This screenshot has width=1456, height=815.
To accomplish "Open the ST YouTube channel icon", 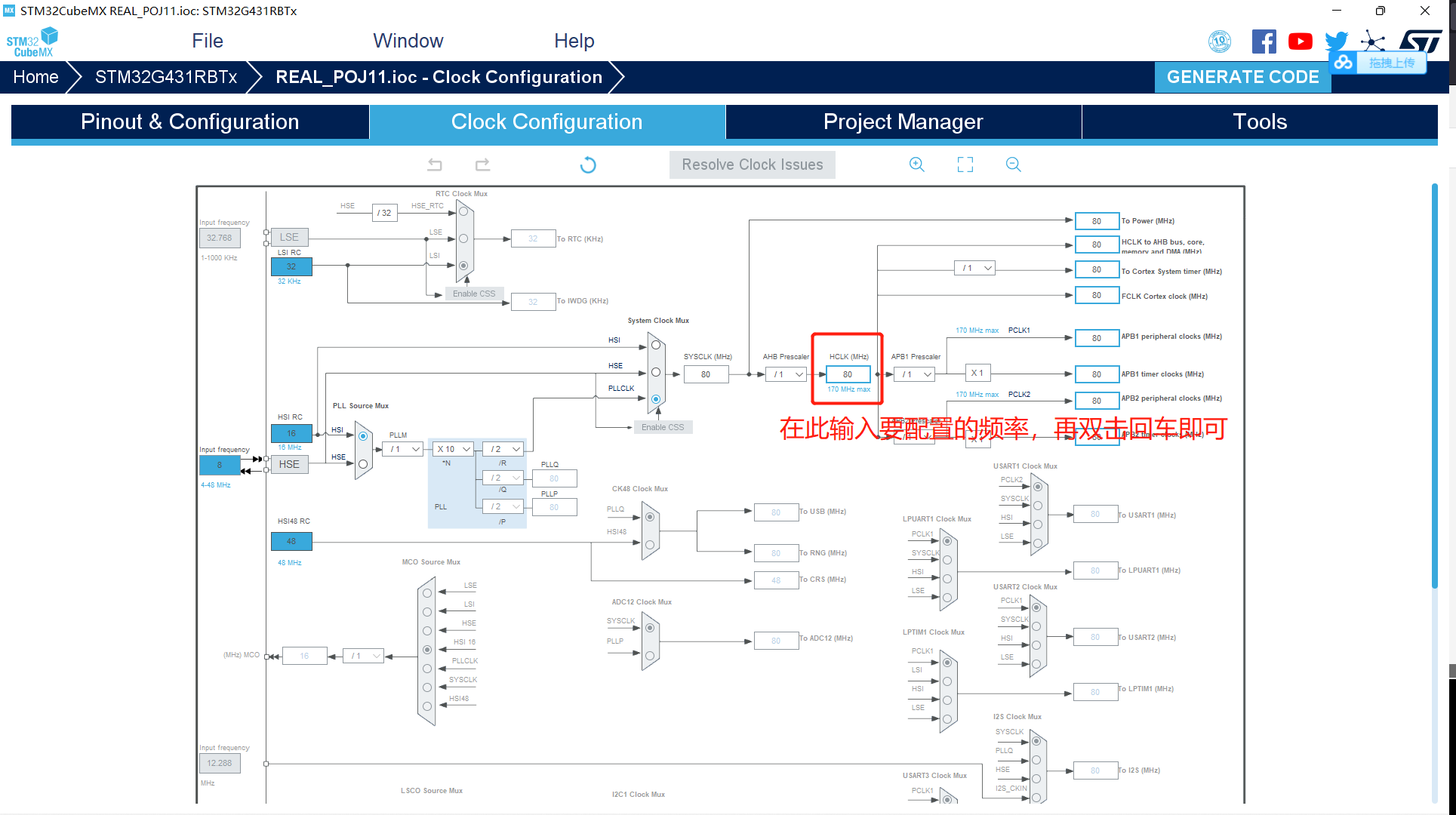I will pyautogui.click(x=1300, y=42).
